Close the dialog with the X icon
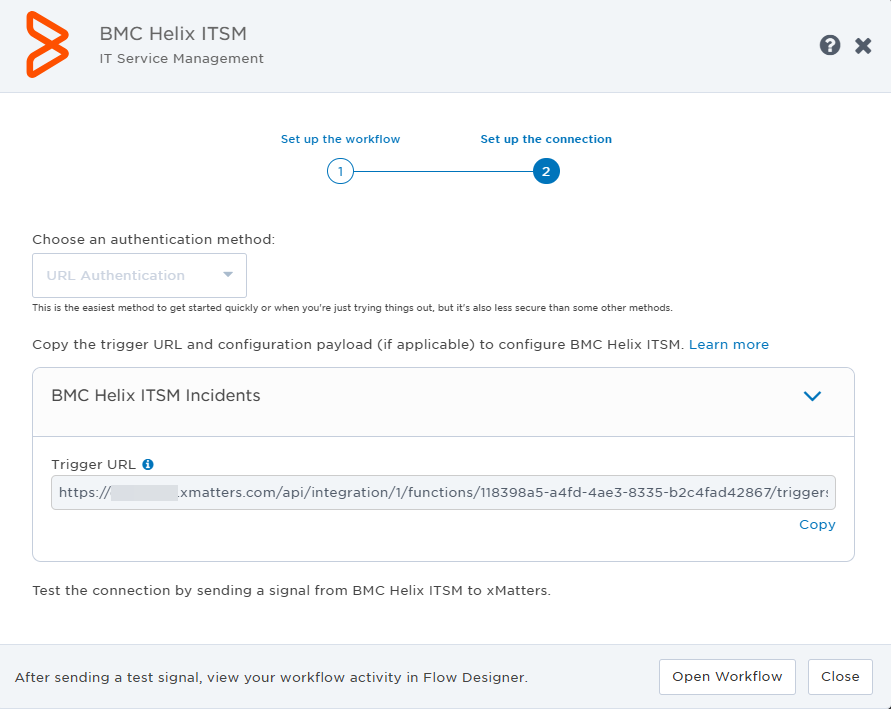The image size is (891, 709). tap(863, 45)
